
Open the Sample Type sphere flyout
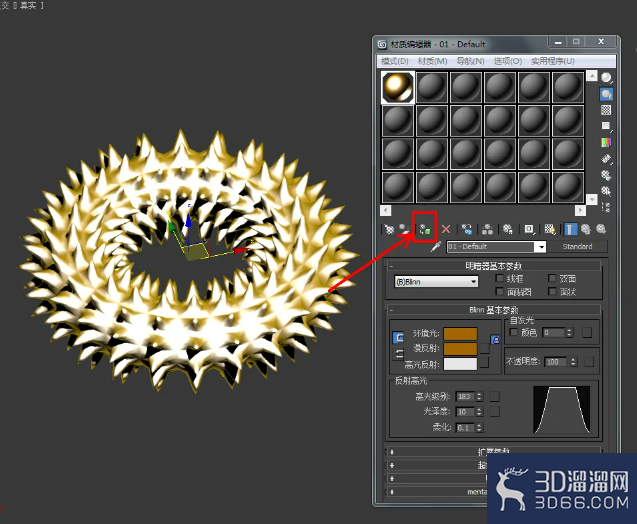pyautogui.click(x=606, y=78)
